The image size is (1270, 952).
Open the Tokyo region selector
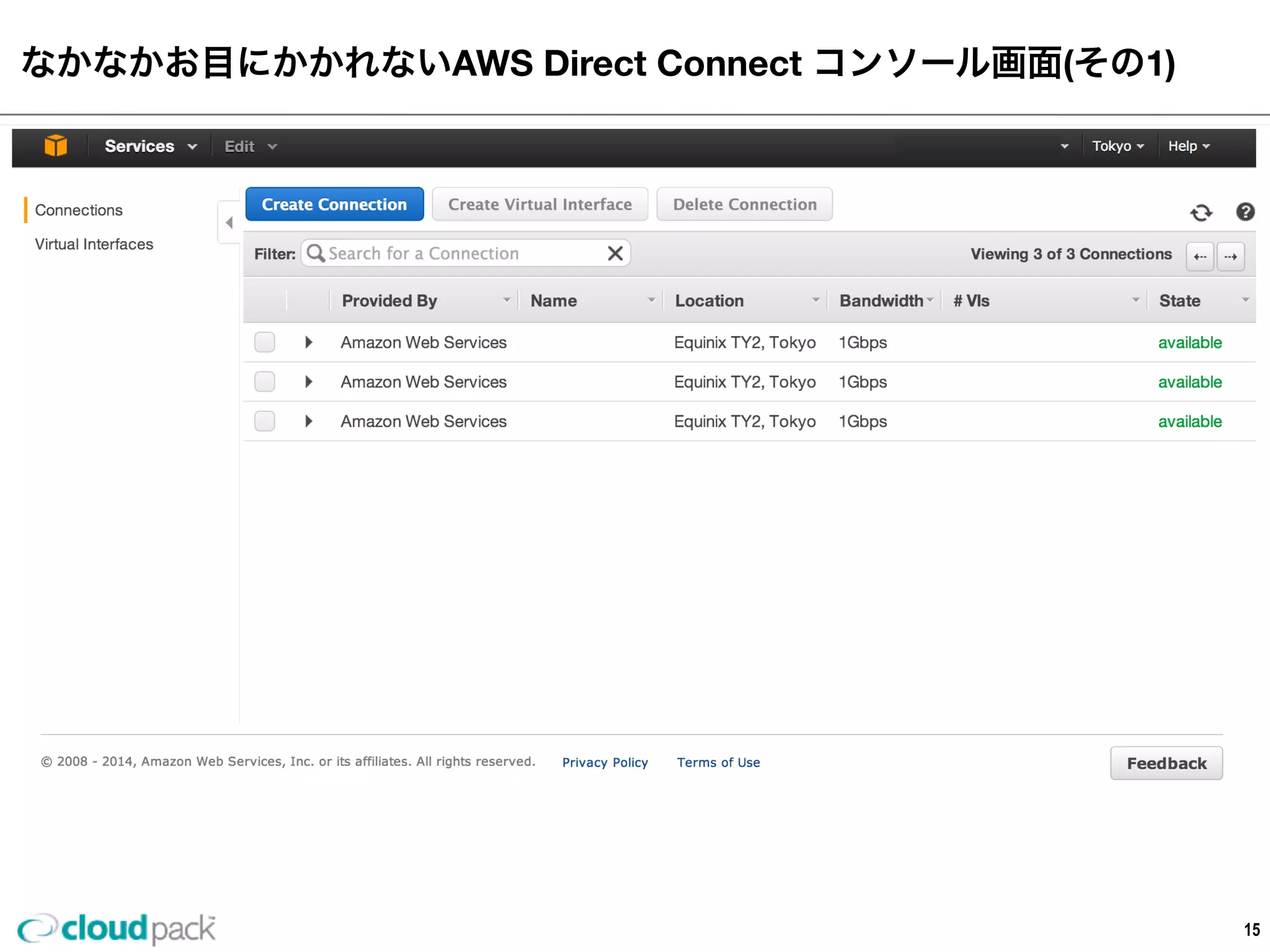[1118, 146]
